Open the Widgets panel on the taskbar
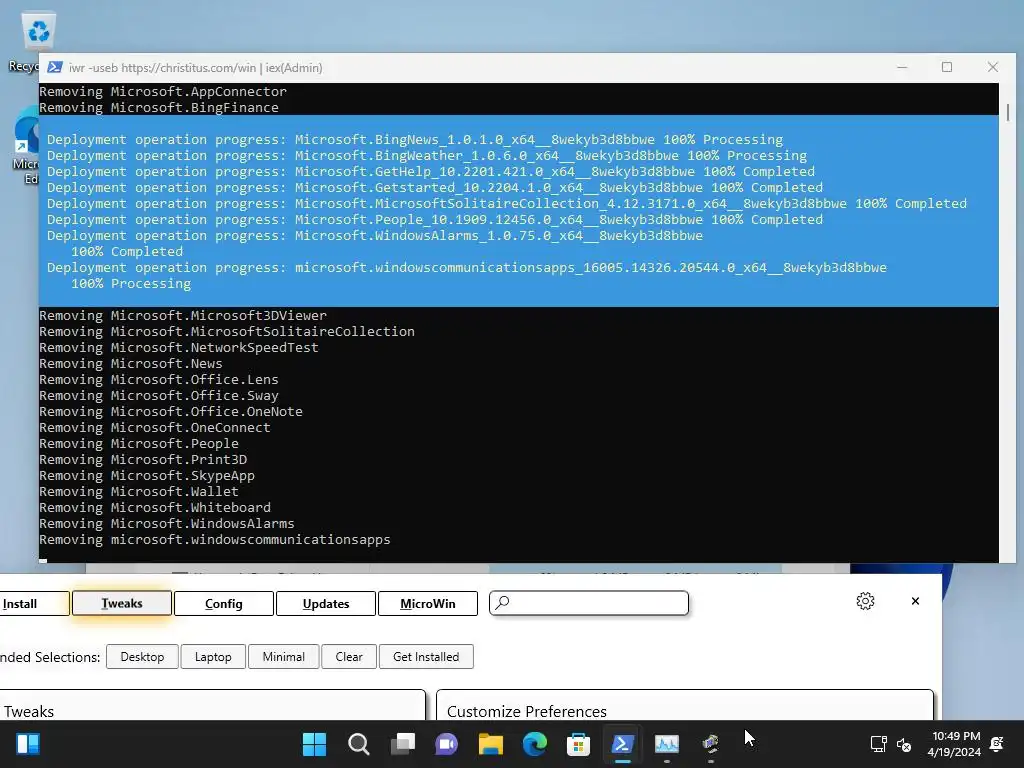1024x768 pixels. [x=28, y=744]
